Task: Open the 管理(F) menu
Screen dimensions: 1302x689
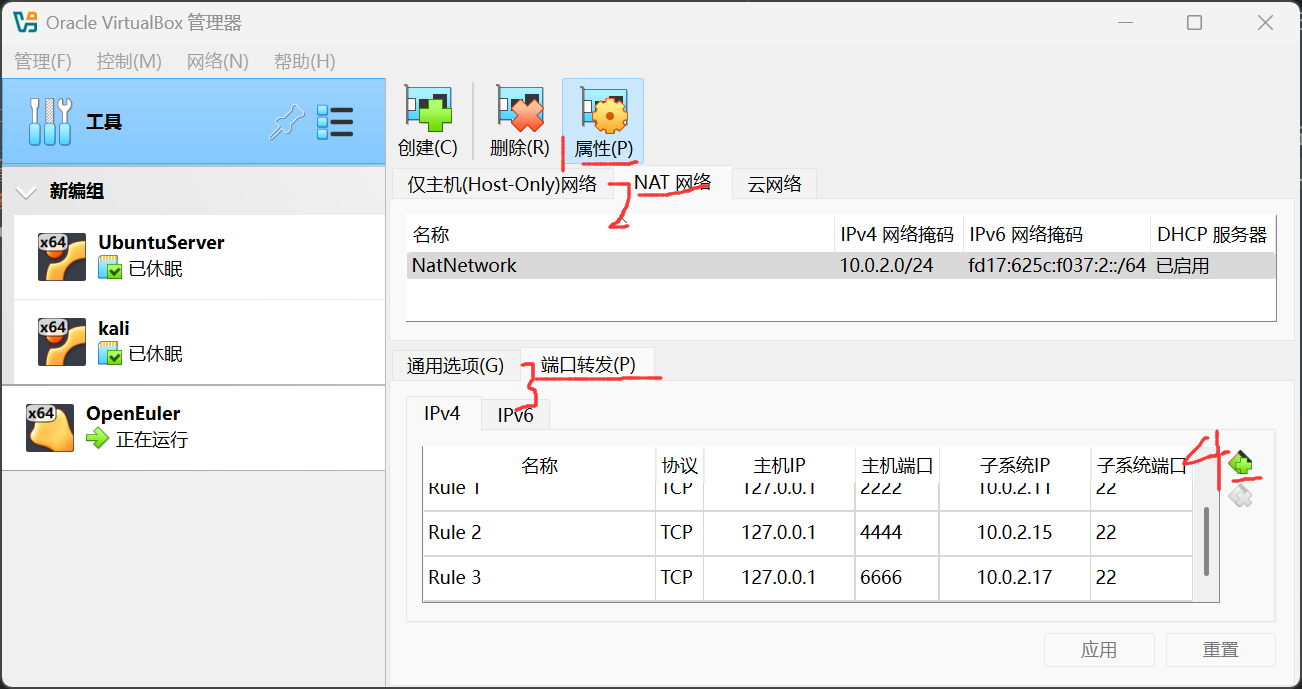Action: point(43,61)
